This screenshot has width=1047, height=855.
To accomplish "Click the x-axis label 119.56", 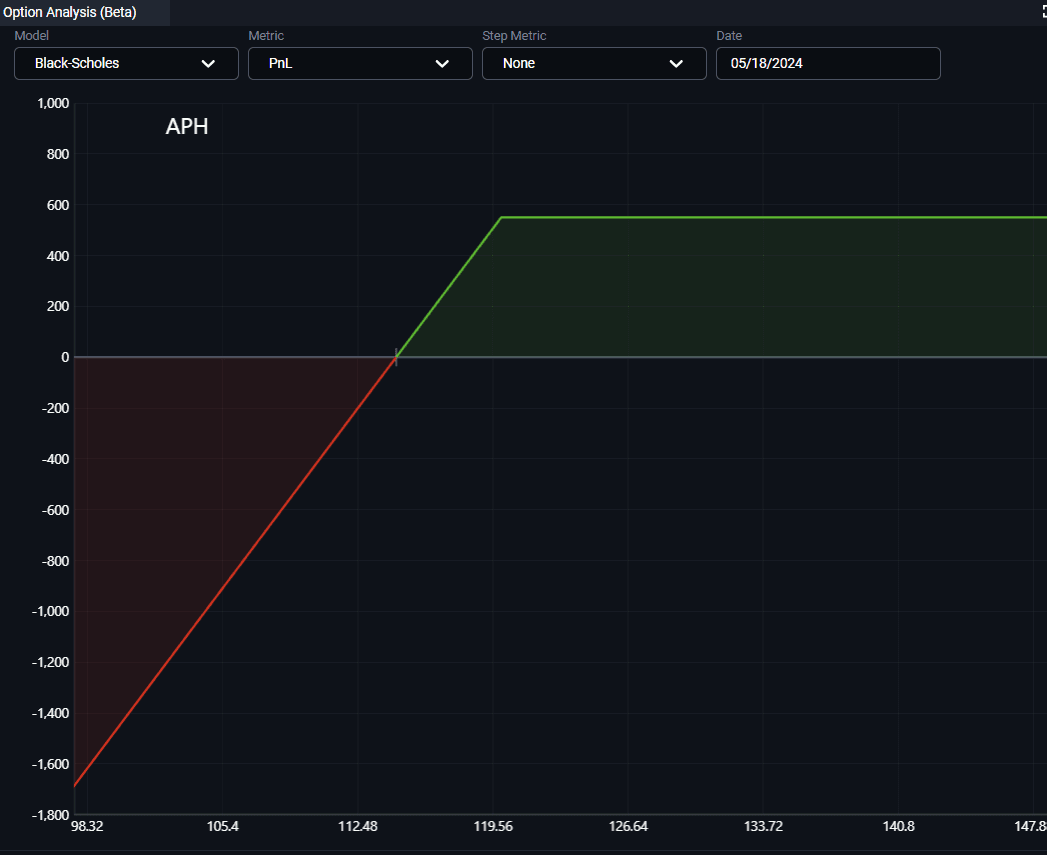I will pyautogui.click(x=493, y=826).
